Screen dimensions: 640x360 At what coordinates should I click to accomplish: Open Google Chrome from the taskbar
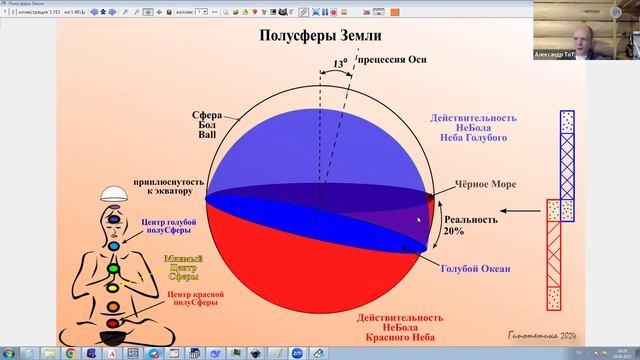click(x=70, y=353)
